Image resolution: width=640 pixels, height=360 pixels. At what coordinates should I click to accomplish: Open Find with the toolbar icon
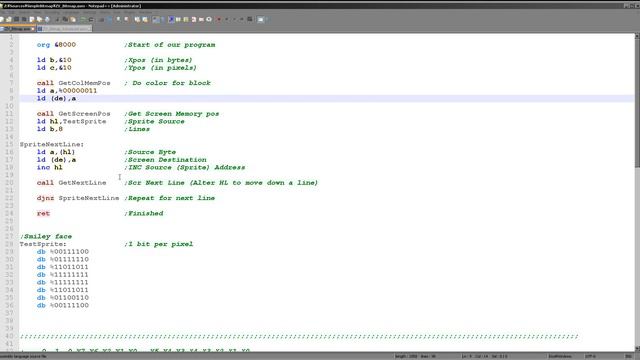coord(101,19)
